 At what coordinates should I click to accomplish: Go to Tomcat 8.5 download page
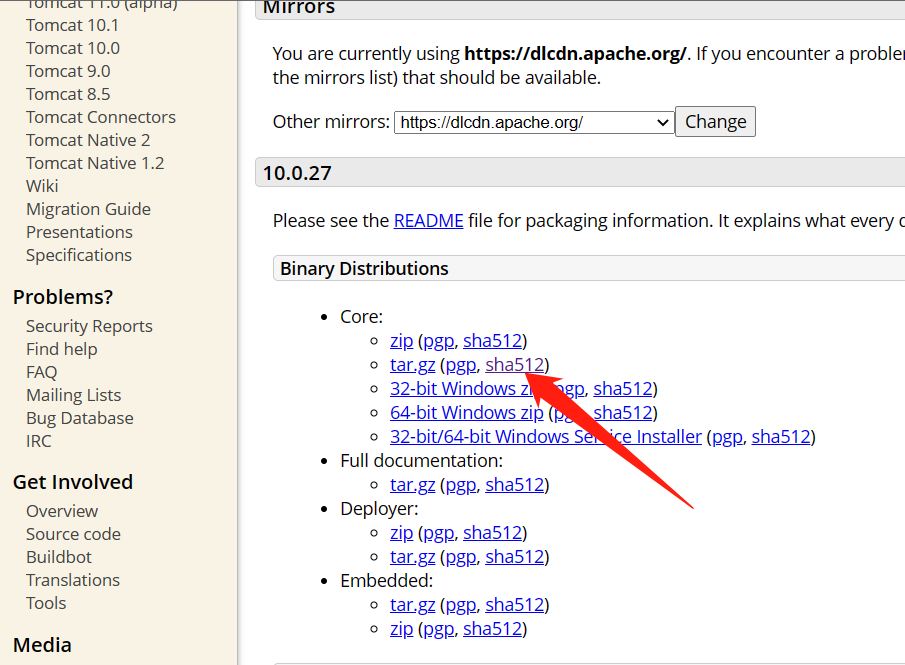click(68, 95)
